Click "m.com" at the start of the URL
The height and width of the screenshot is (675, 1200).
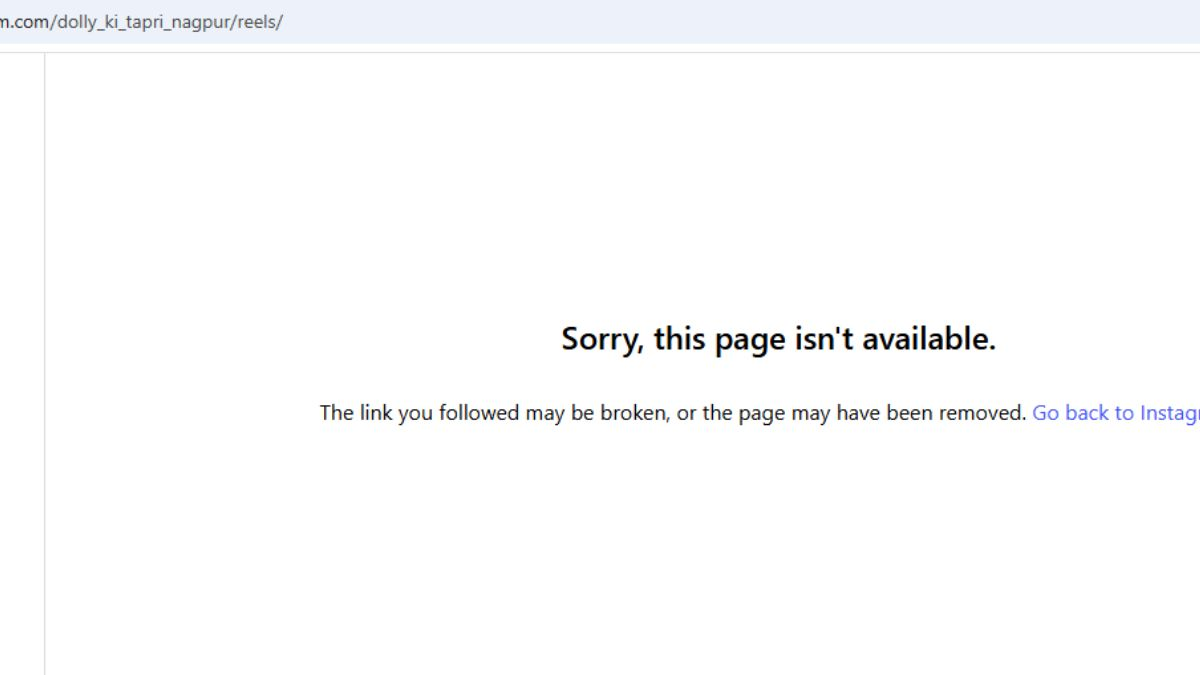tap(24, 22)
